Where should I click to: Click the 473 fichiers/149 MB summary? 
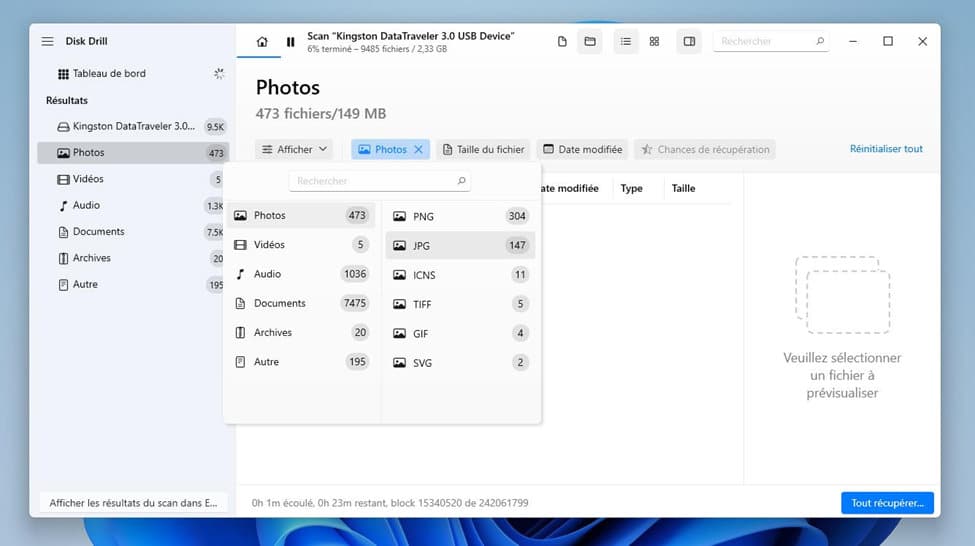tap(321, 113)
